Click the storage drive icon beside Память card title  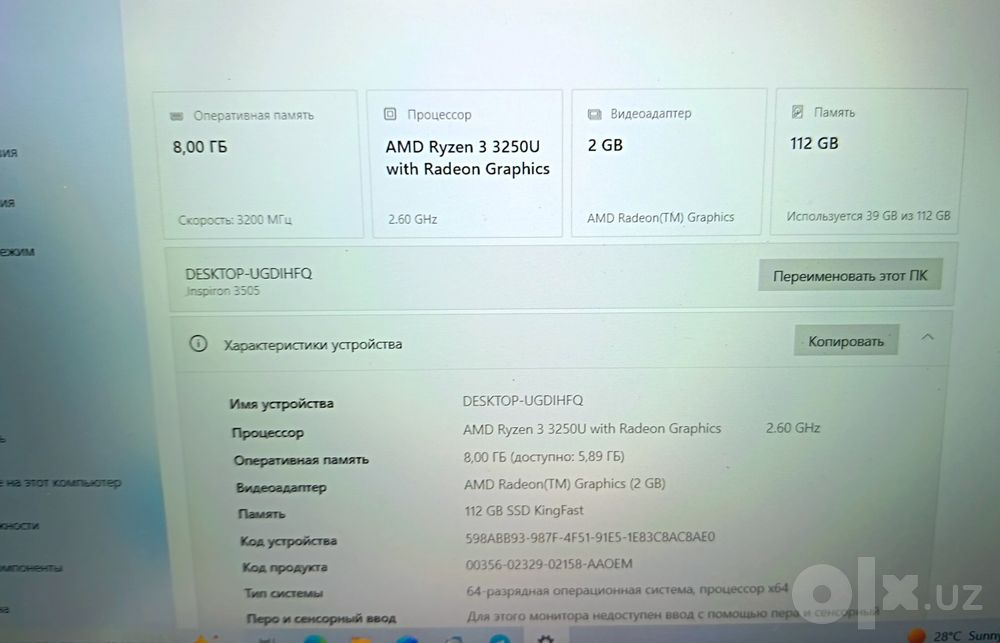797,112
